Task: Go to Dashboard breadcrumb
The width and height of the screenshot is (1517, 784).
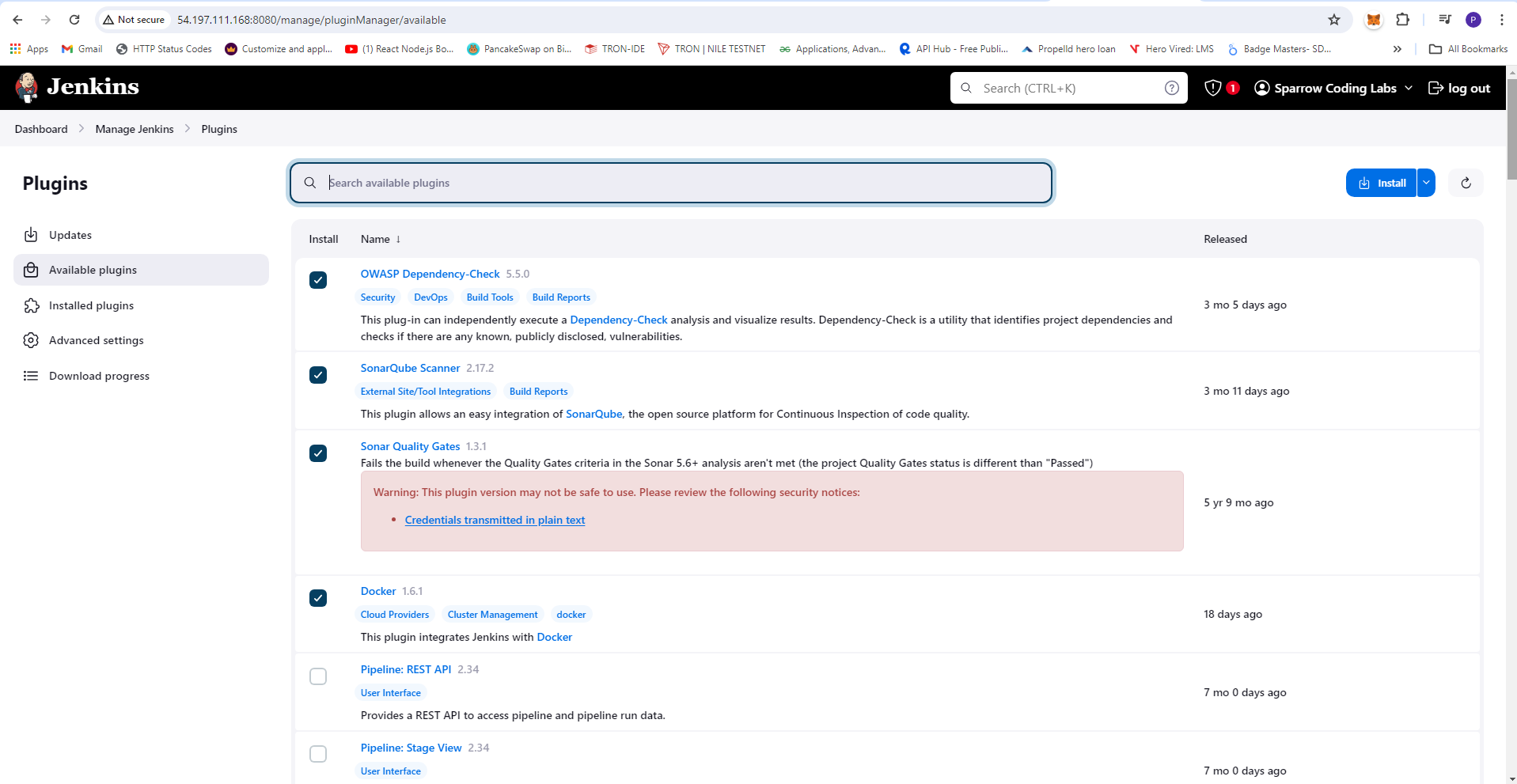Action: click(41, 129)
